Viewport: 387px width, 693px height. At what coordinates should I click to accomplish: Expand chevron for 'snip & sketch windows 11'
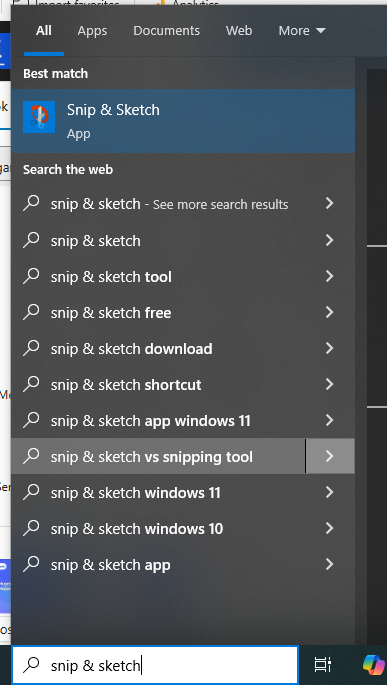click(330, 492)
